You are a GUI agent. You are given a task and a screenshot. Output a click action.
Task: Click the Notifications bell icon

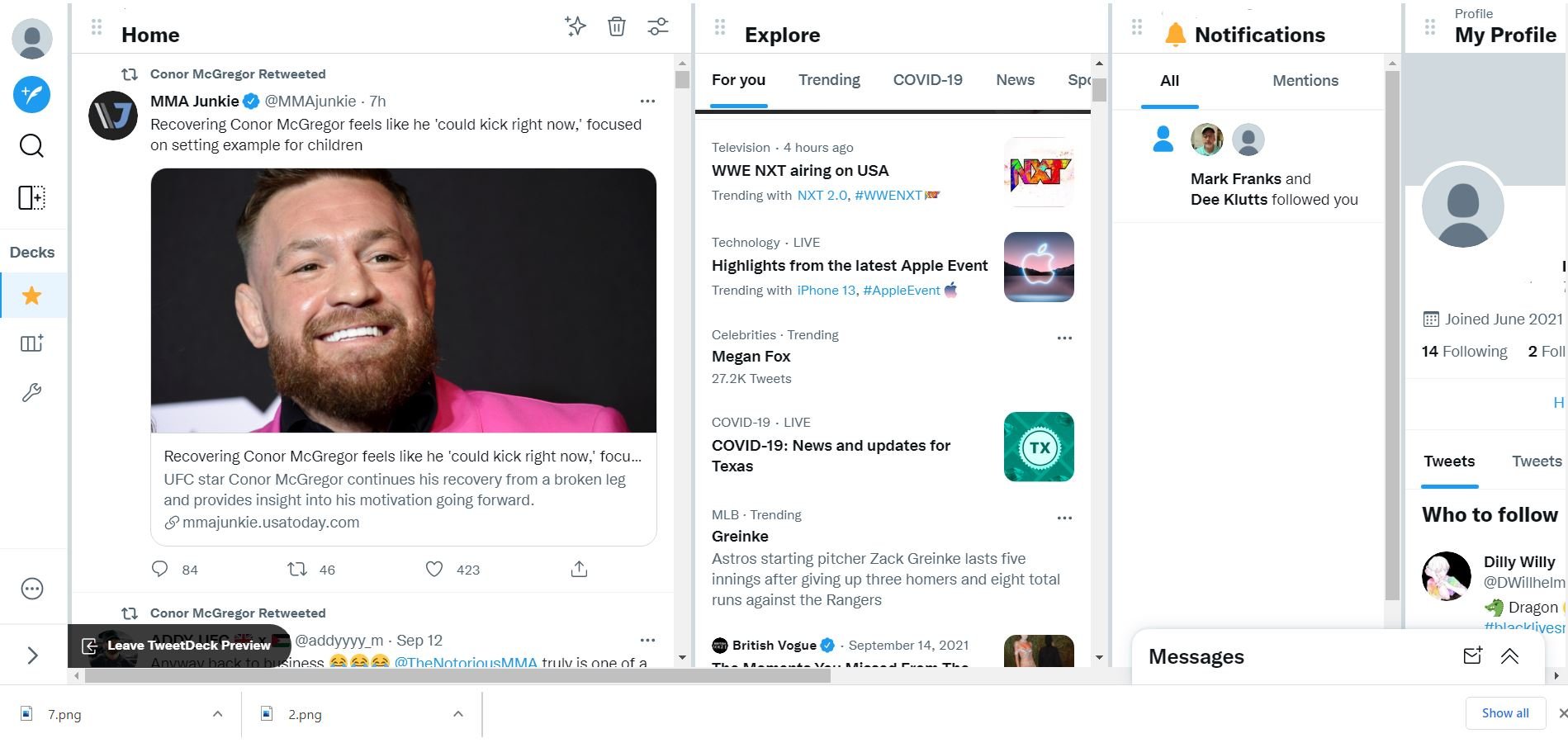click(x=1175, y=35)
